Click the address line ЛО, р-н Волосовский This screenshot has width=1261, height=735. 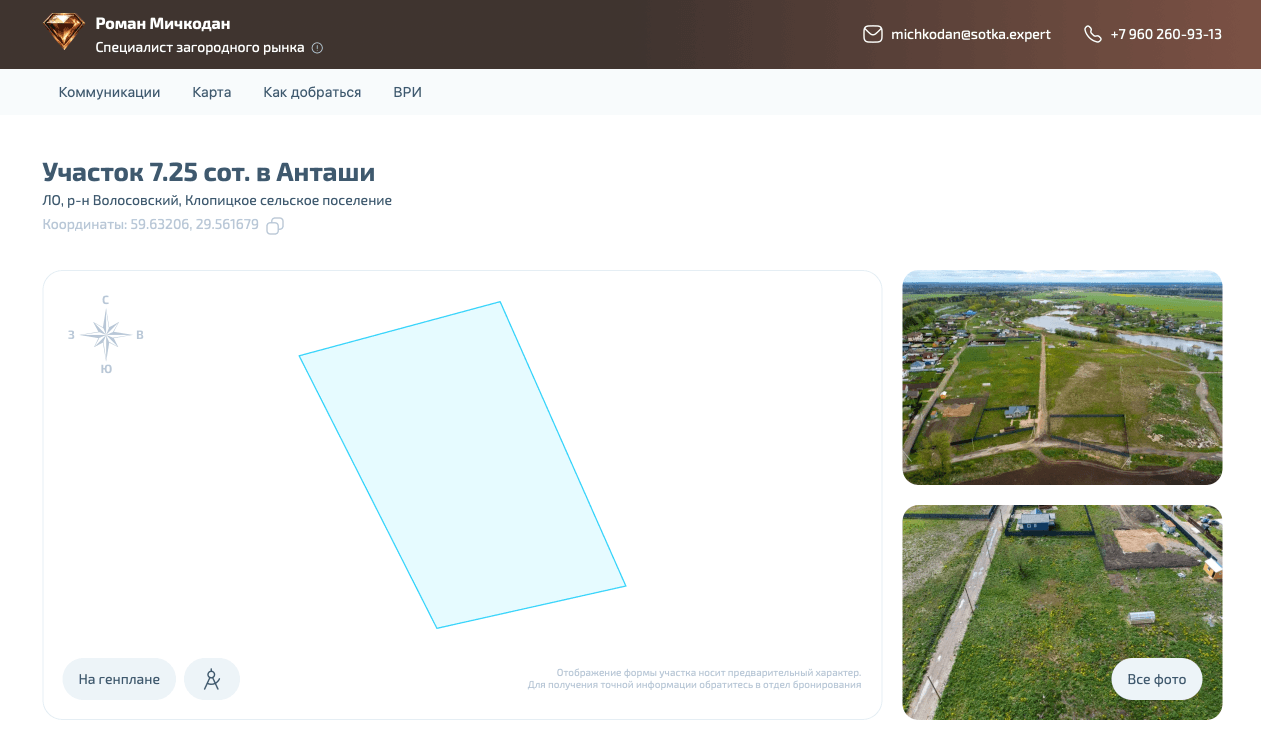[217, 200]
